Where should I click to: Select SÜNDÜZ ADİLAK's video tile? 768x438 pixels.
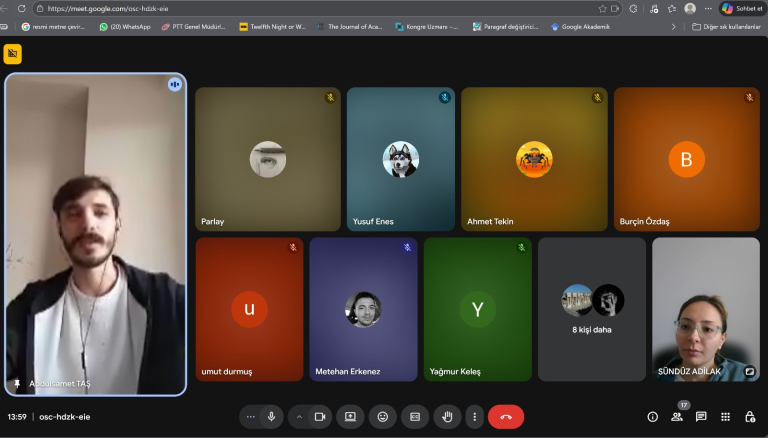click(x=706, y=309)
